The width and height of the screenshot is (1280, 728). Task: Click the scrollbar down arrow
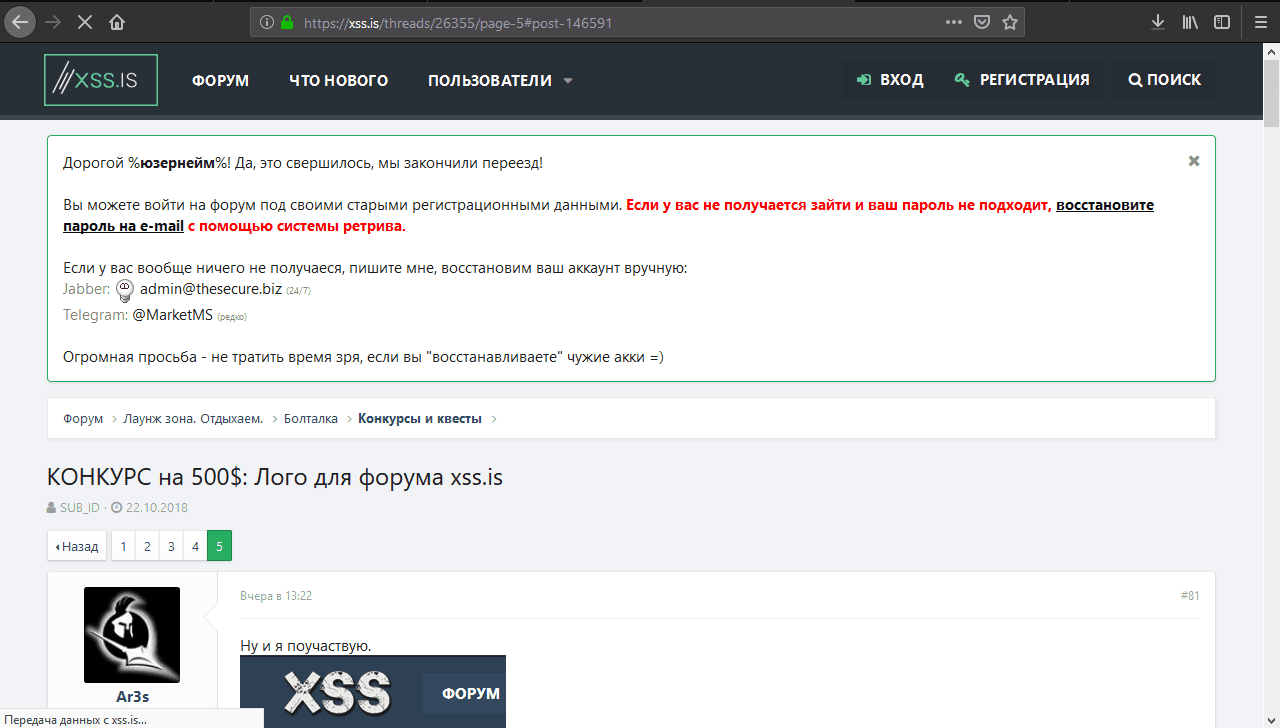[x=1271, y=719]
